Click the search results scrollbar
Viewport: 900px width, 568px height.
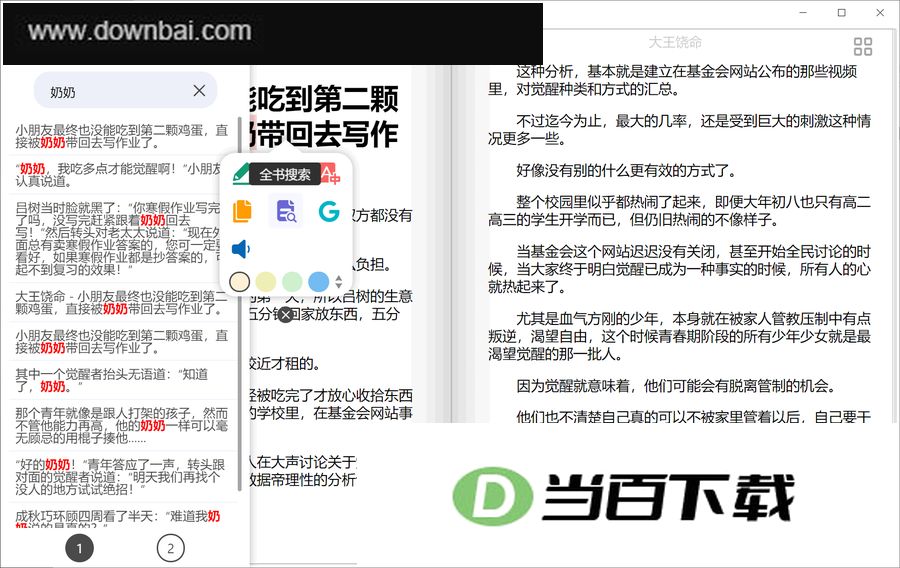pyautogui.click(x=239, y=304)
